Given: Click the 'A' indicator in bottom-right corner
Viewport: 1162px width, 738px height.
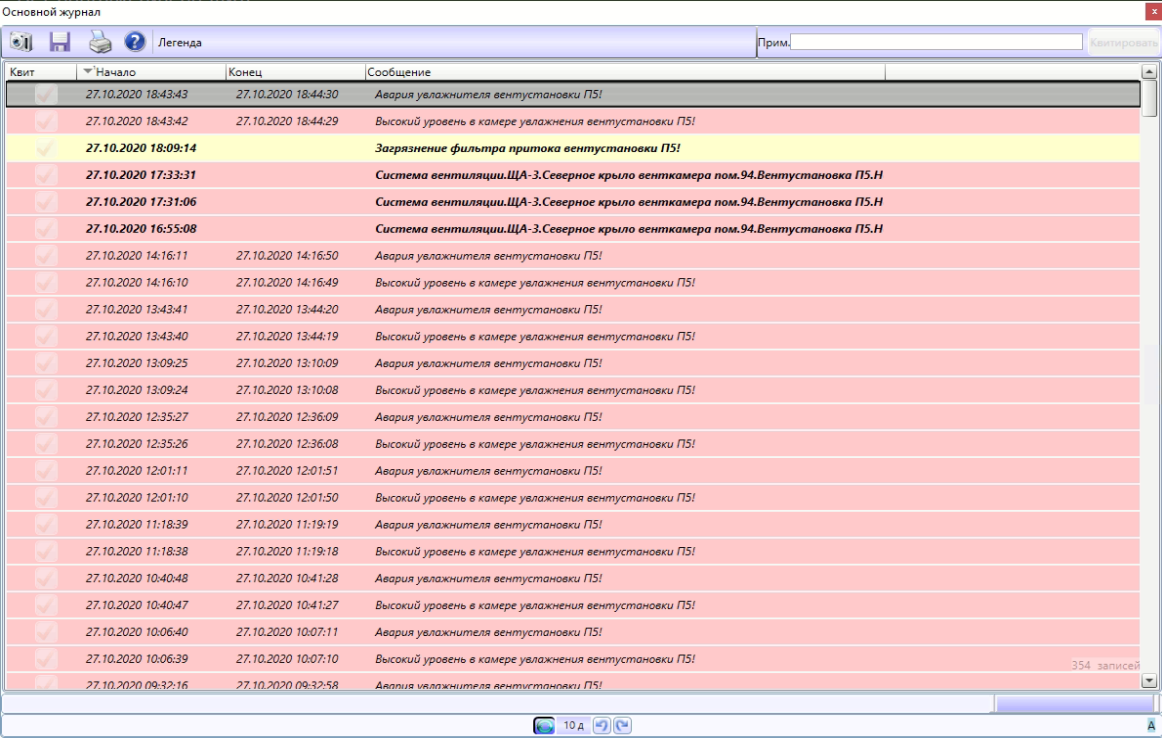Looking at the screenshot, I should point(1151,726).
